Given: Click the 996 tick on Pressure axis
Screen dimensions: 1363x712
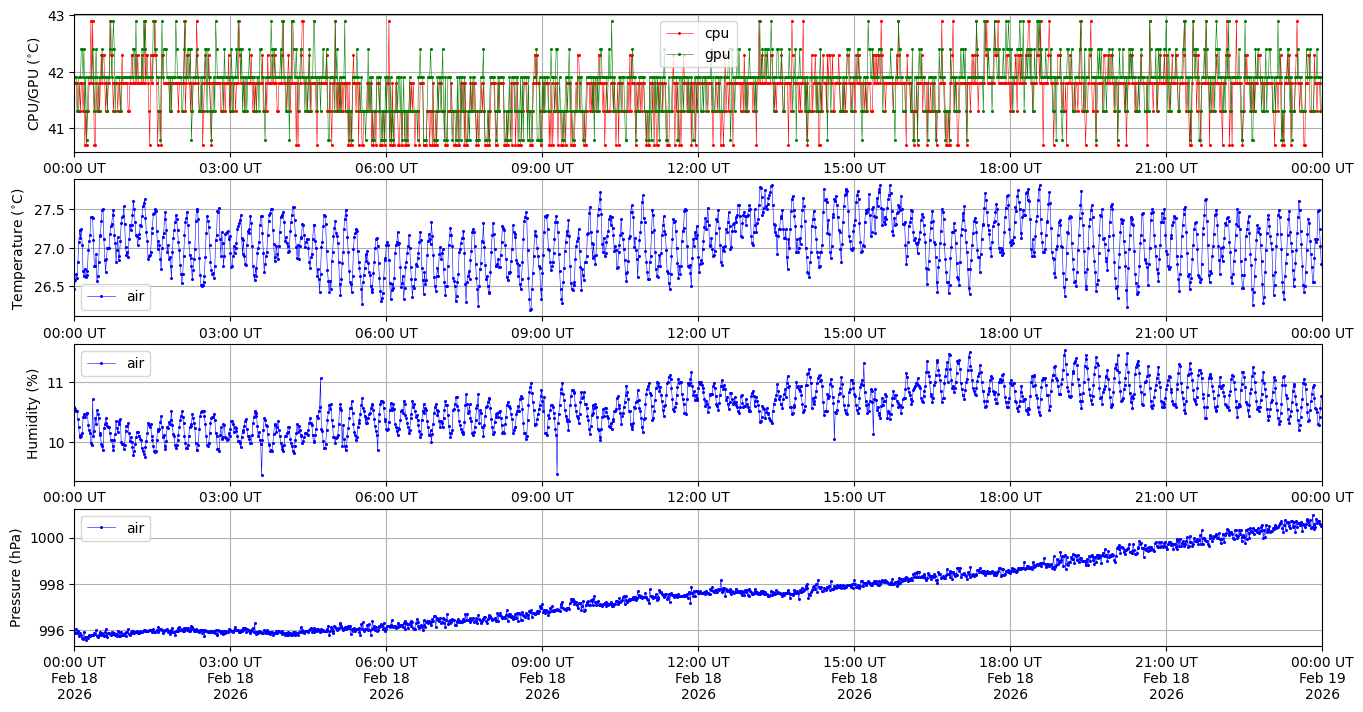Looking at the screenshot, I should click(x=52, y=631).
